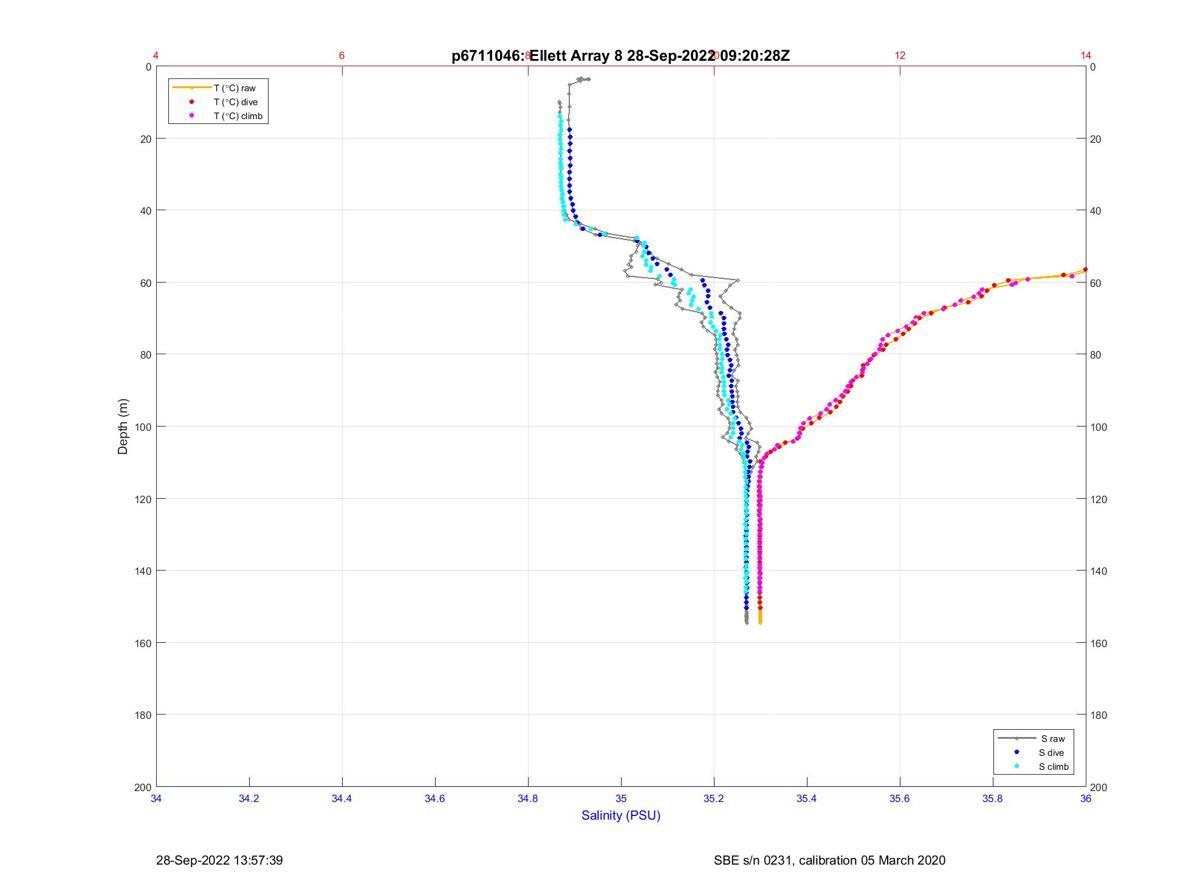The width and height of the screenshot is (1200, 885).
Task: Click the 'Depth (m)' axis label
Action: pos(124,426)
